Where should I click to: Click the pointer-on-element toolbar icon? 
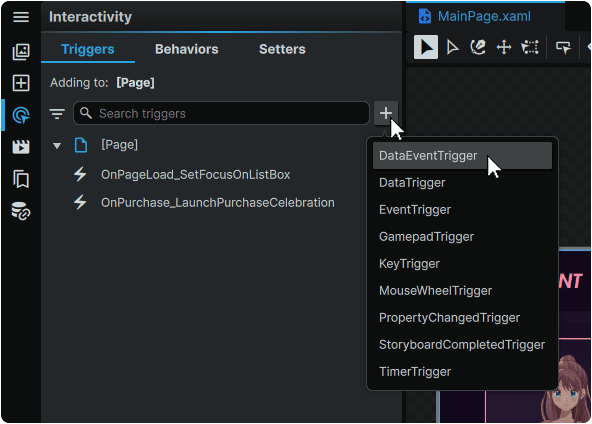[563, 47]
